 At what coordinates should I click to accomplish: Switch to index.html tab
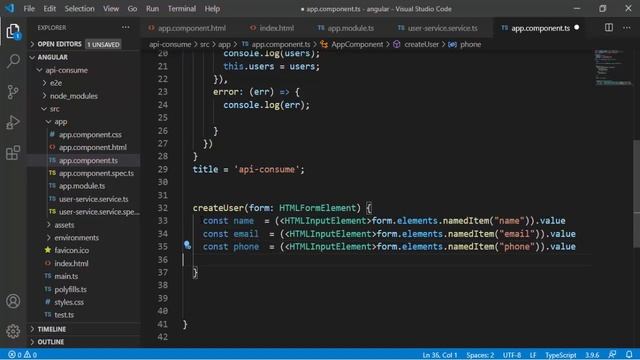(272, 28)
